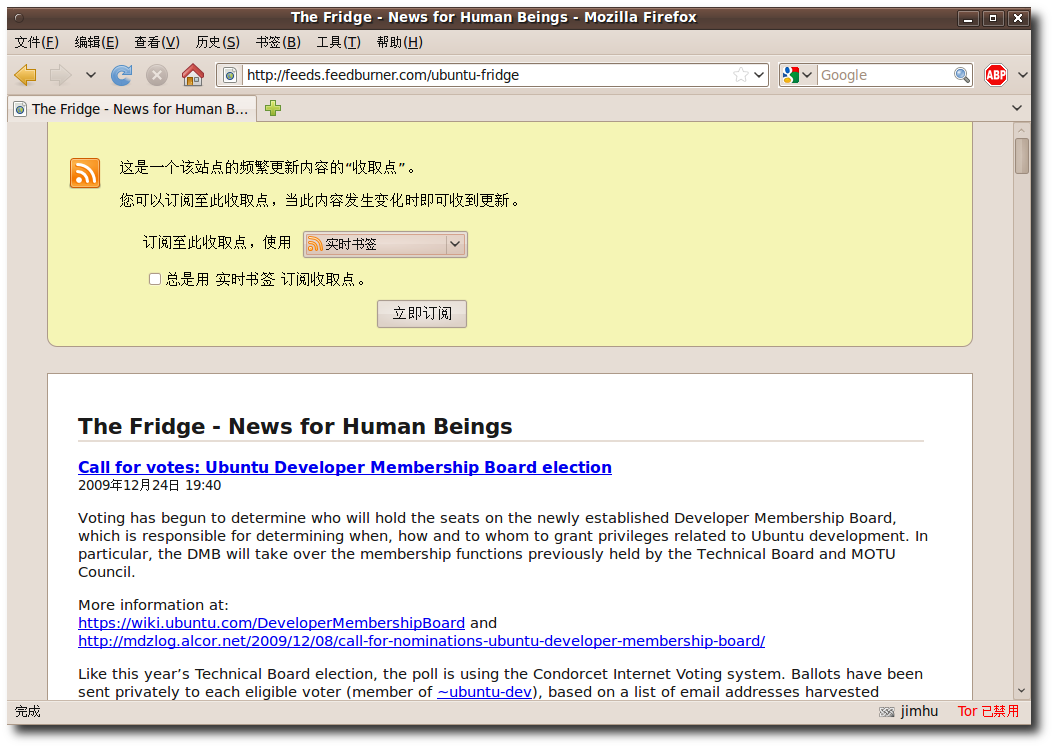Click the search magnifier icon
This screenshot has width=1054, height=748.
pos(962,75)
